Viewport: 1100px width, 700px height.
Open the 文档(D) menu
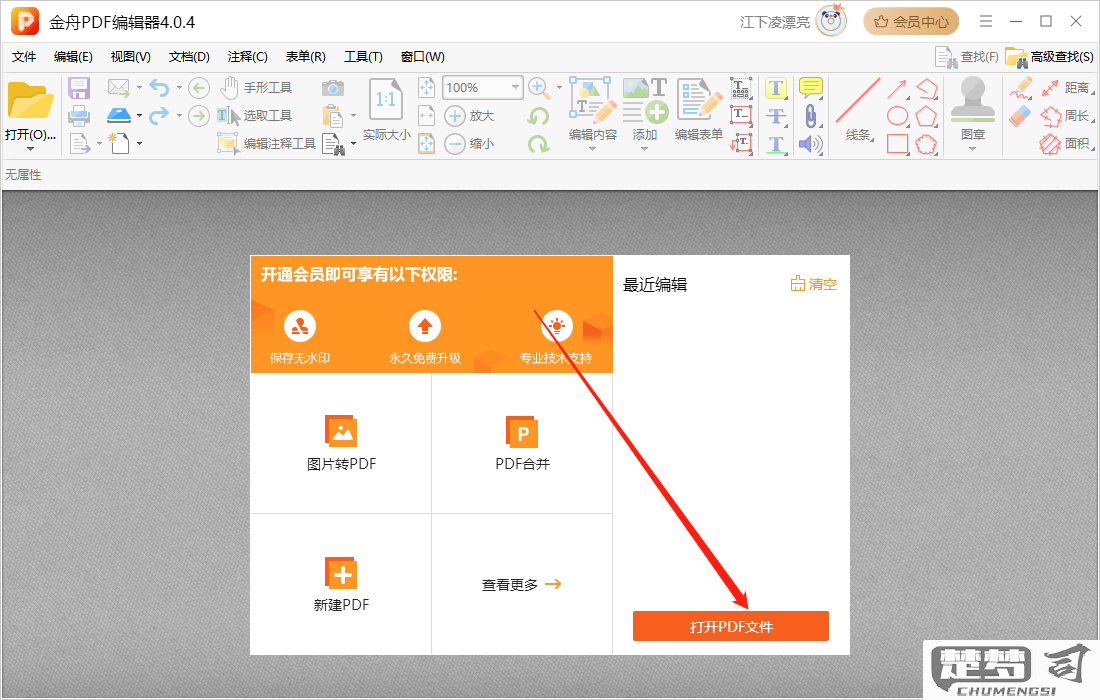(x=189, y=57)
